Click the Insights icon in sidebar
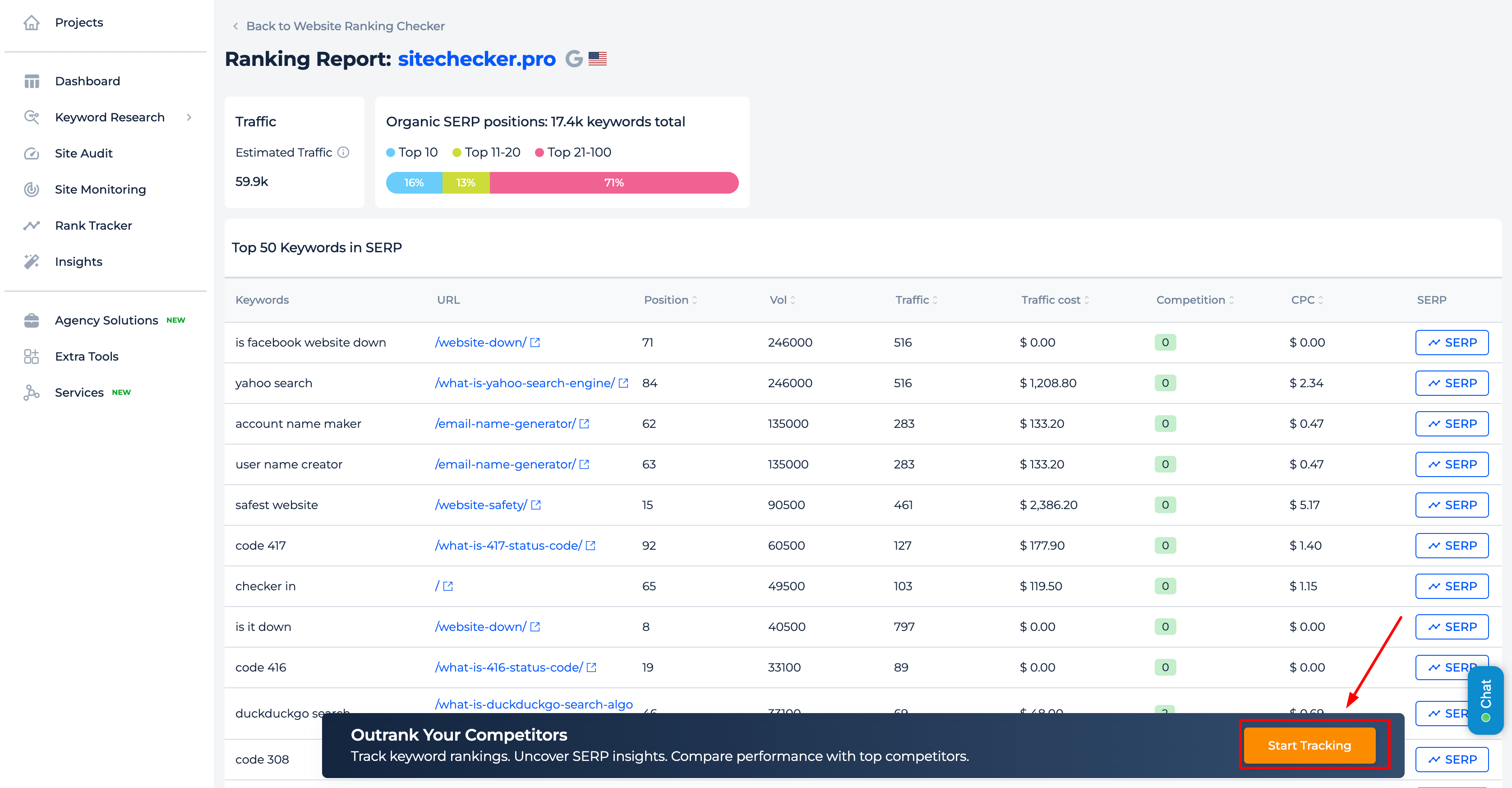 [x=32, y=261]
